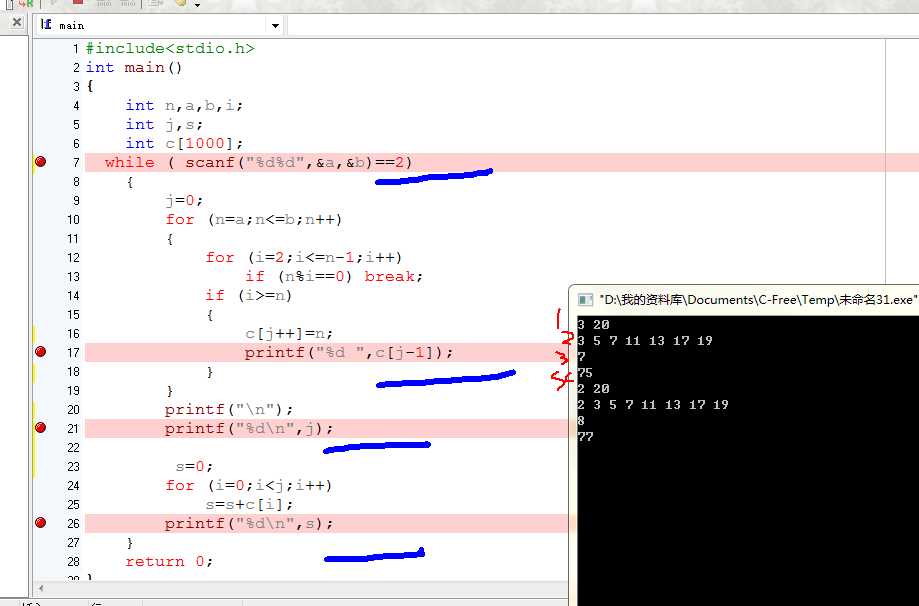Click the 'printf("%d\n",s);' statement
This screenshot has height=606, width=919.
(249, 523)
